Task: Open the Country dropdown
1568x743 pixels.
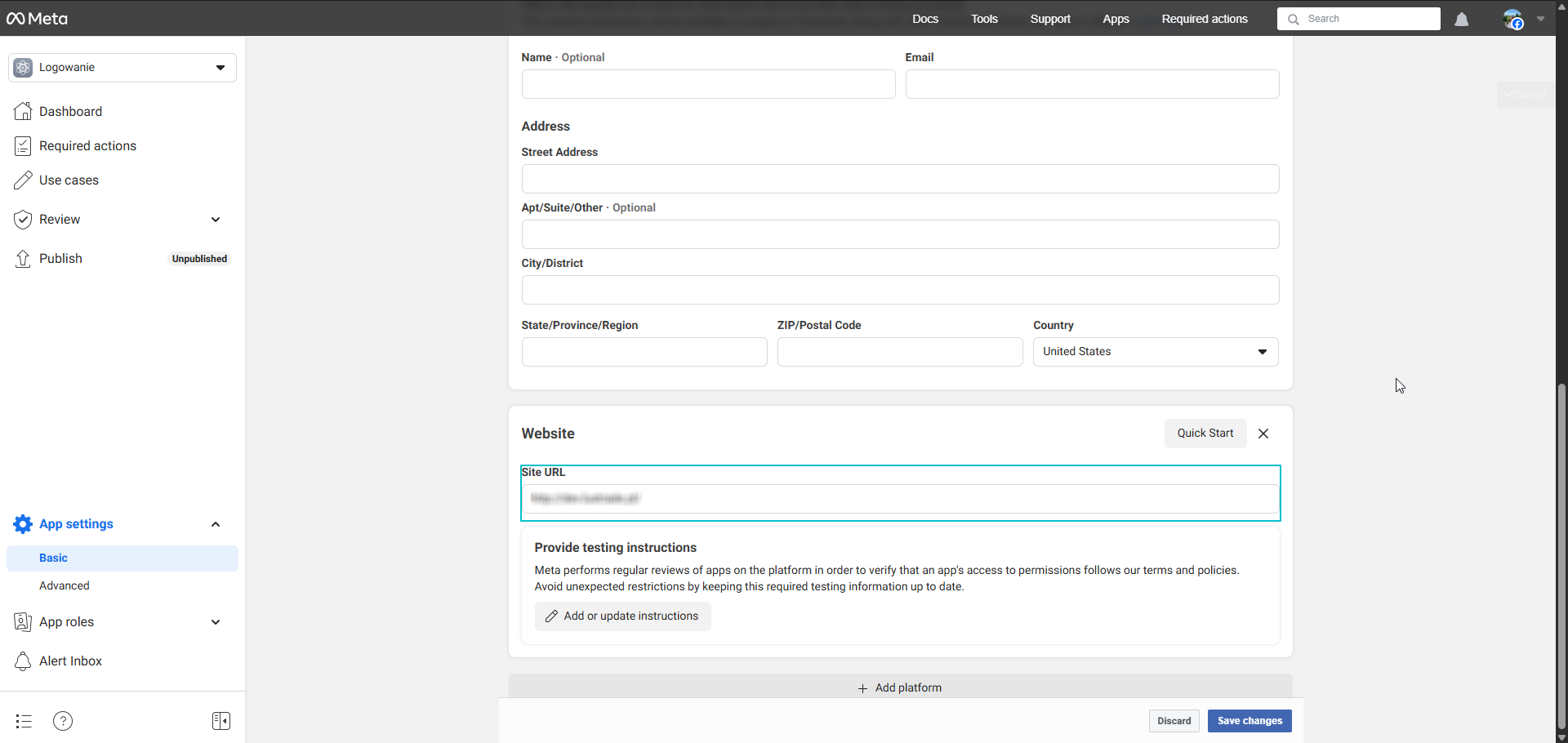Action: point(1155,352)
